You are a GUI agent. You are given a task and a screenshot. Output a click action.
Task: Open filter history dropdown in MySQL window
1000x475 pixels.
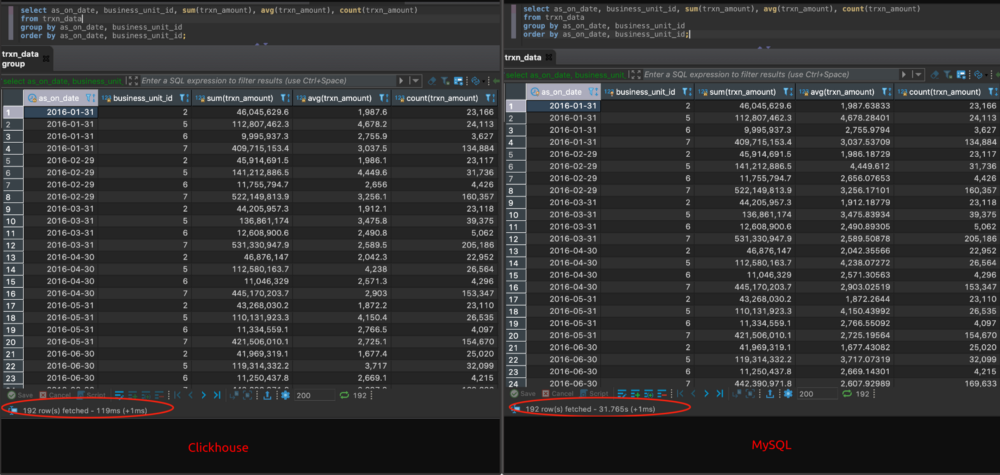point(918,75)
